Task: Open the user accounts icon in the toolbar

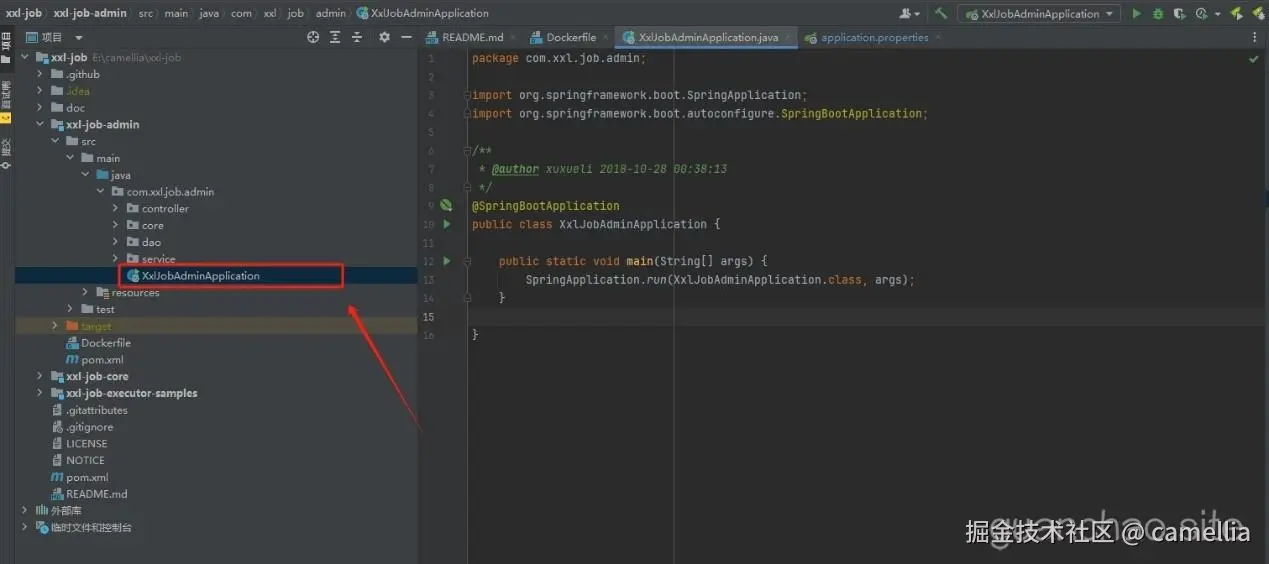Action: click(x=907, y=14)
